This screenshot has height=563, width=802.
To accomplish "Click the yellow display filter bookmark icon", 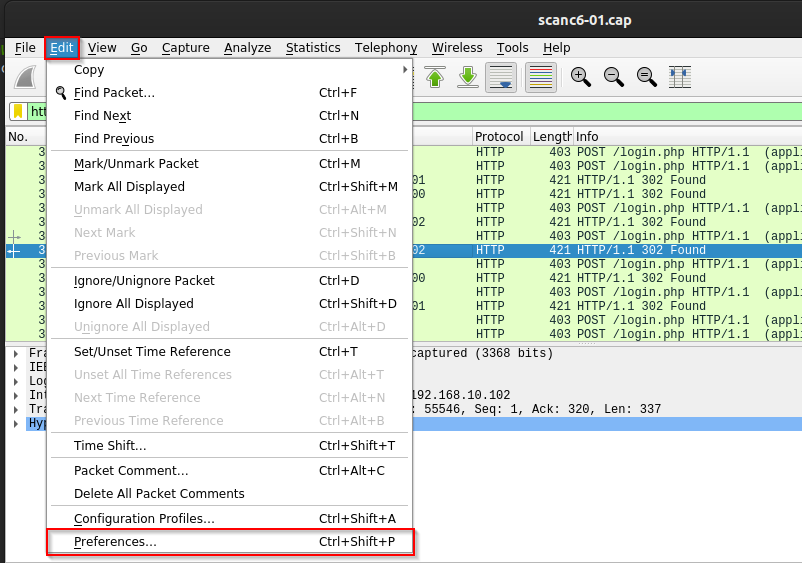I will coord(18,112).
